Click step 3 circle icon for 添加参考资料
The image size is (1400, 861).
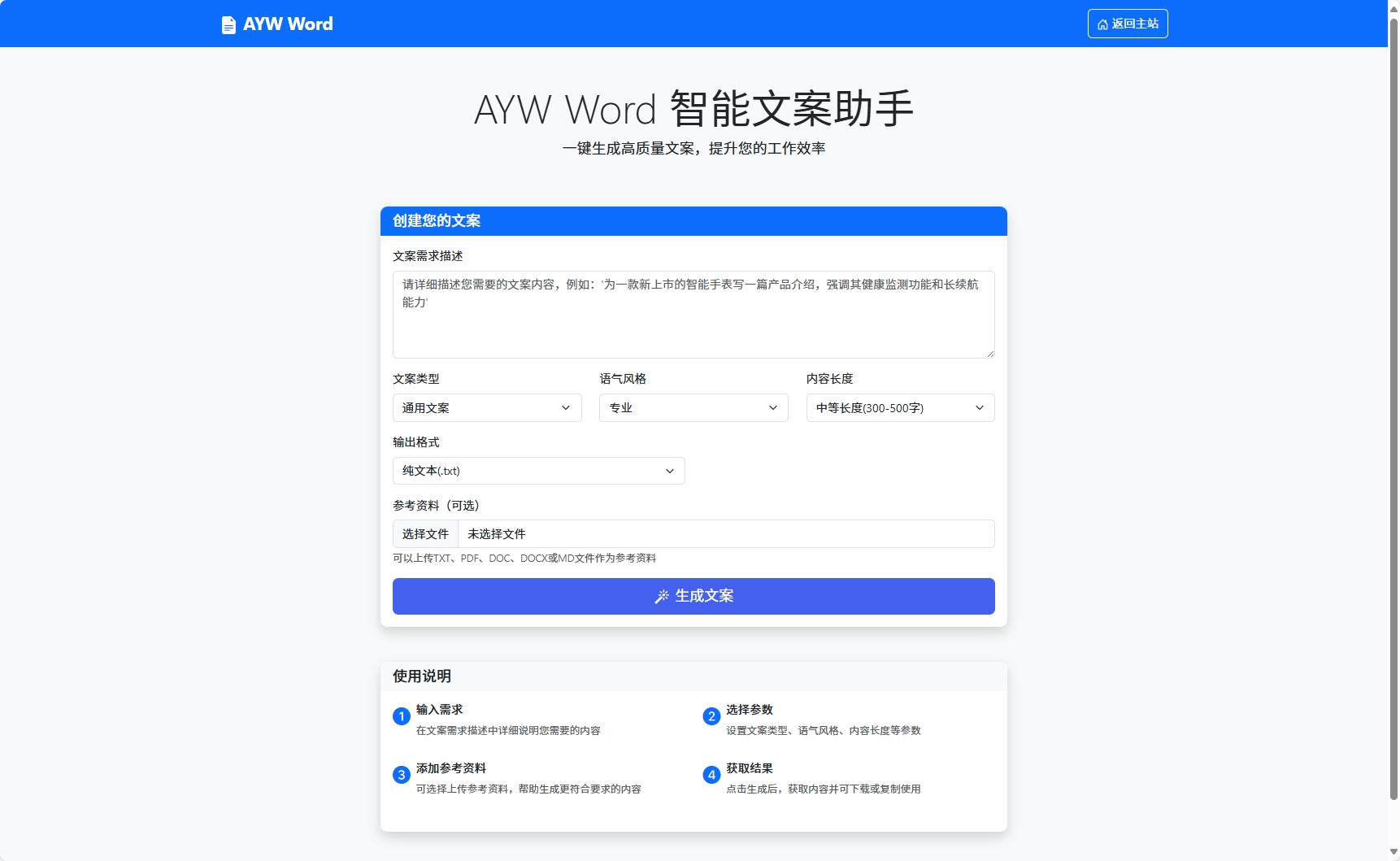[401, 775]
